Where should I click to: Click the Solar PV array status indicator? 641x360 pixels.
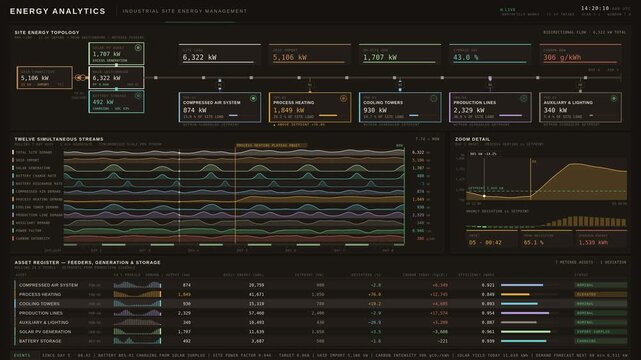click(x=138, y=48)
